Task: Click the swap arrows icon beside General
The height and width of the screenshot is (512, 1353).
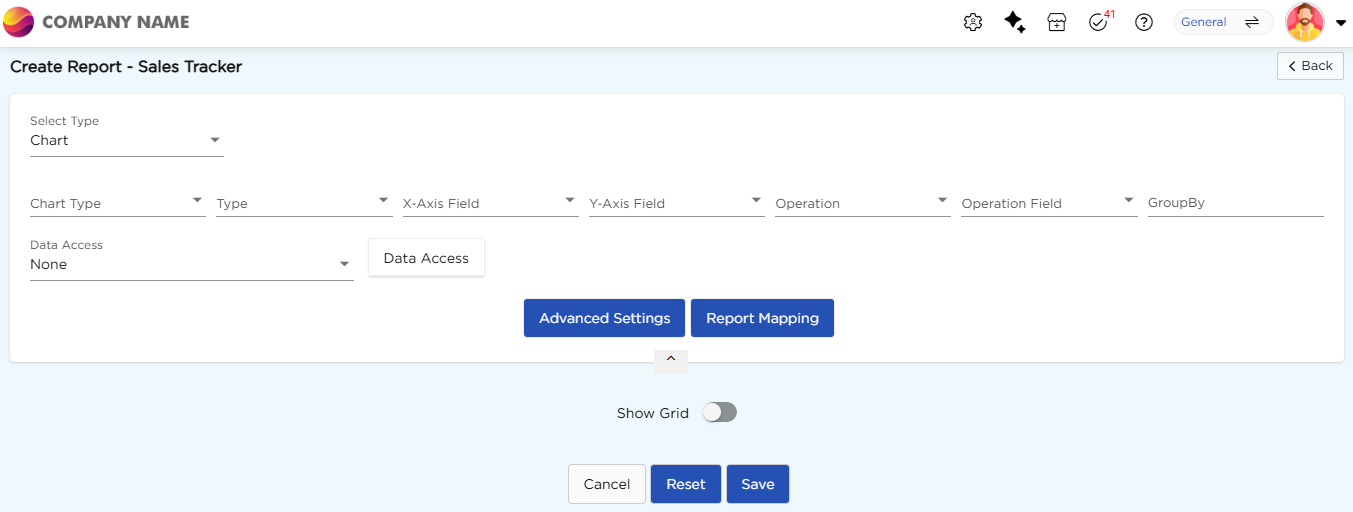Action: [x=1251, y=22]
